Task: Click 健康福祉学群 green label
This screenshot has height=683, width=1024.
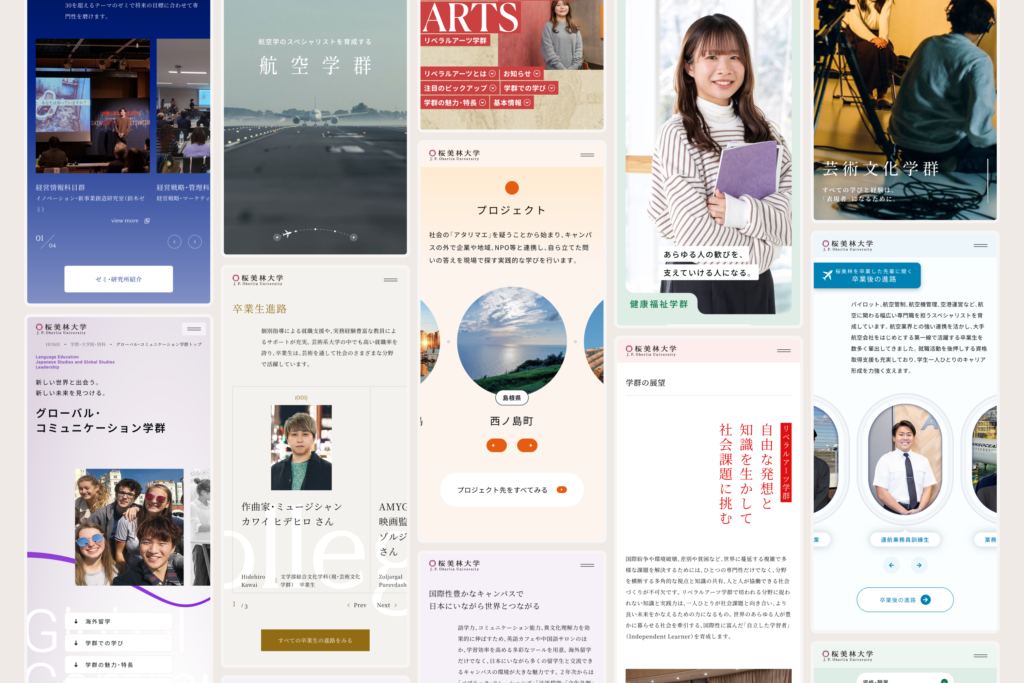Action: tap(658, 304)
